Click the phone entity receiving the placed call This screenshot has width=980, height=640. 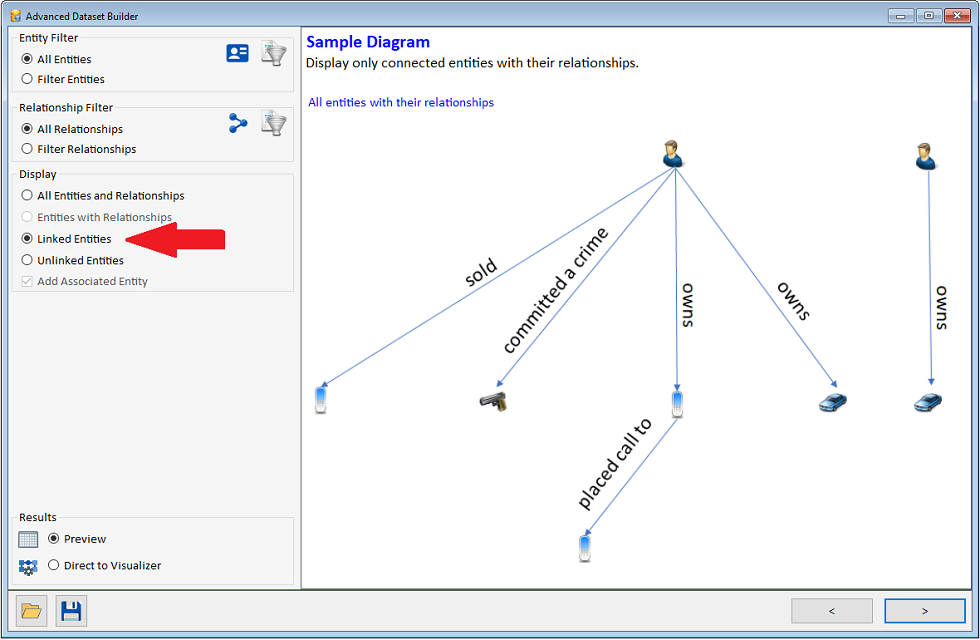(584, 546)
